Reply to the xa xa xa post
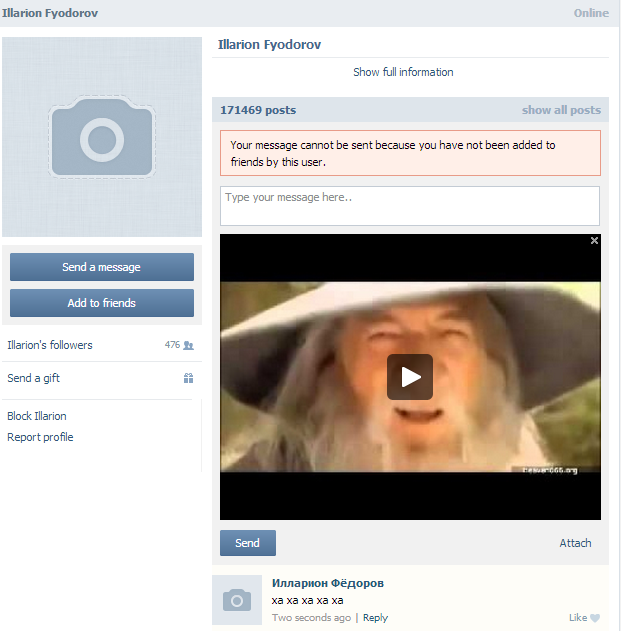This screenshot has width=634, height=631. [x=375, y=618]
